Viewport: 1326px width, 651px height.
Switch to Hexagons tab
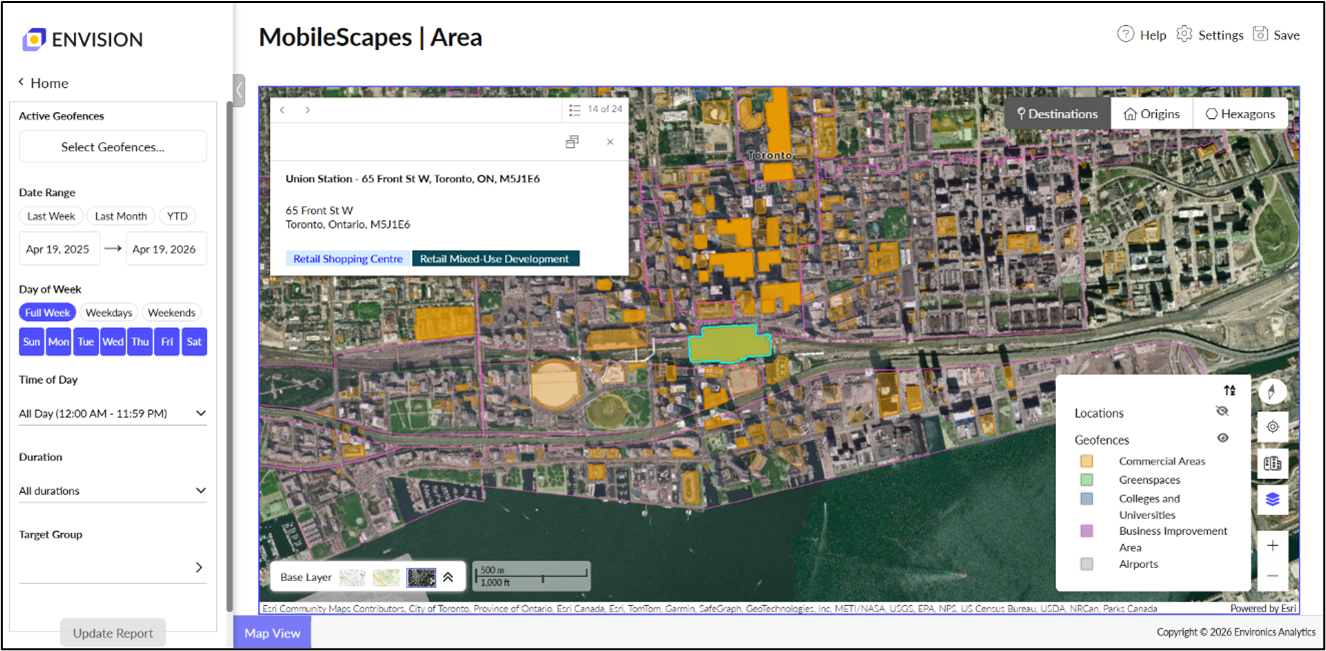(1240, 114)
